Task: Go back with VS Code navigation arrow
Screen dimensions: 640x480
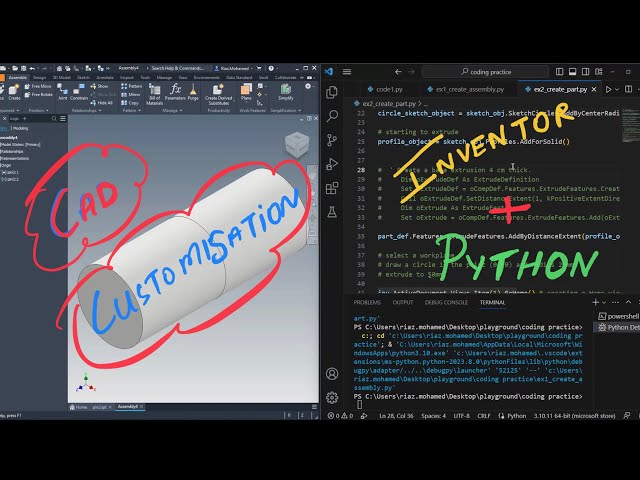Action: pyautogui.click(x=398, y=72)
